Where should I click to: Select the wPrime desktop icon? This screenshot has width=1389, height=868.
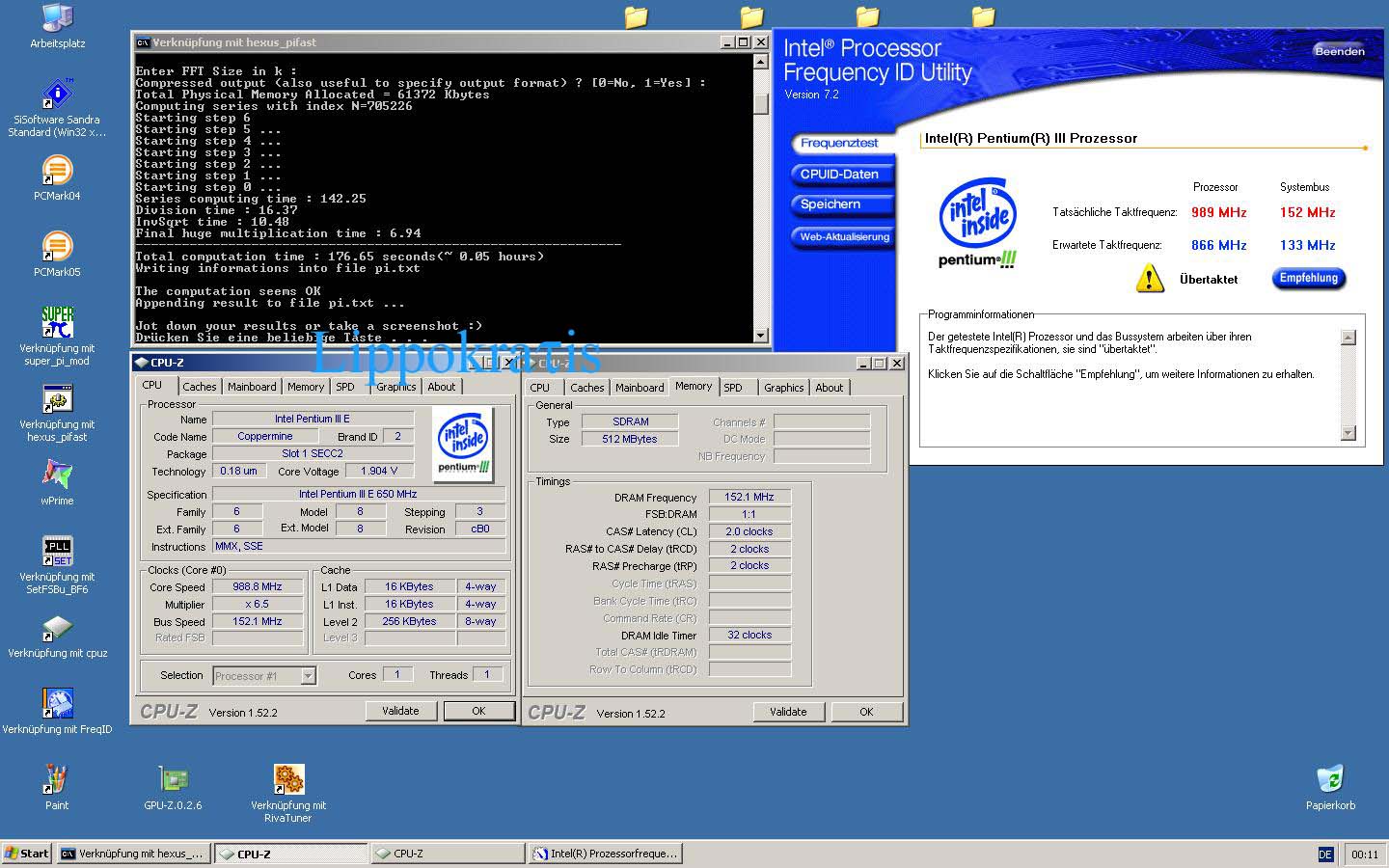point(57,475)
